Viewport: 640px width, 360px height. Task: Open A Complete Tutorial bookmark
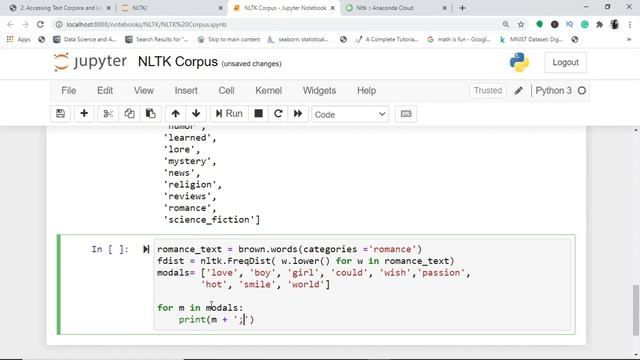pos(387,40)
